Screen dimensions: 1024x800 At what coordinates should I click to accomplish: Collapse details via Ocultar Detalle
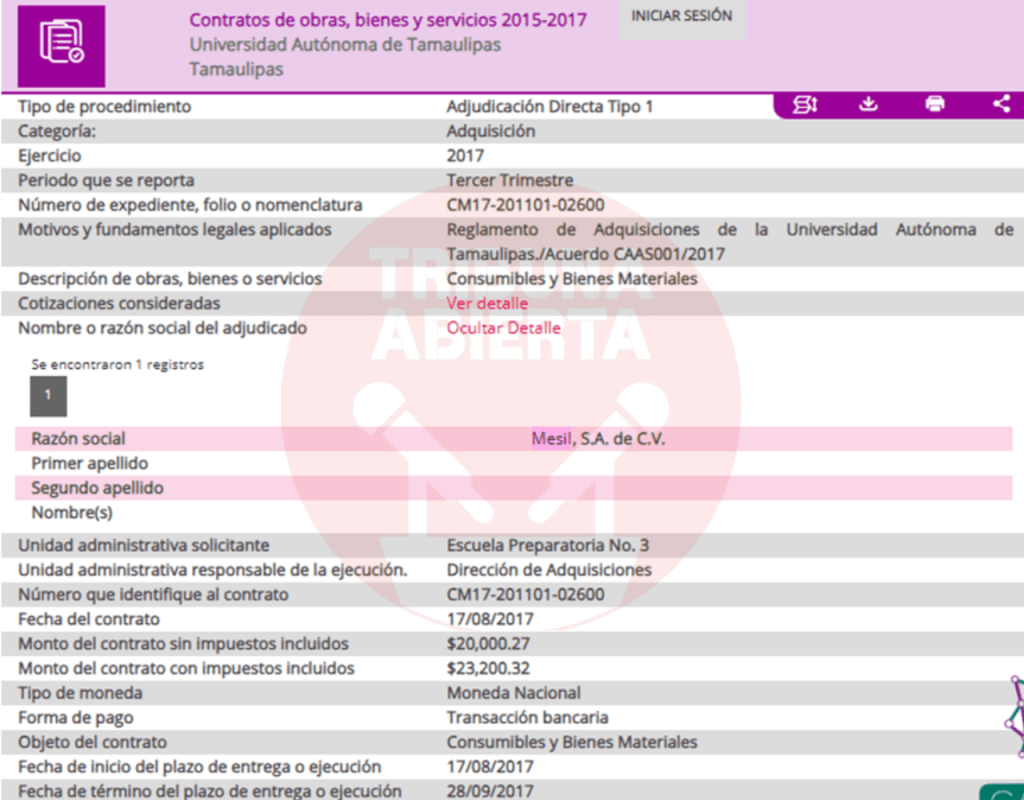pos(503,328)
